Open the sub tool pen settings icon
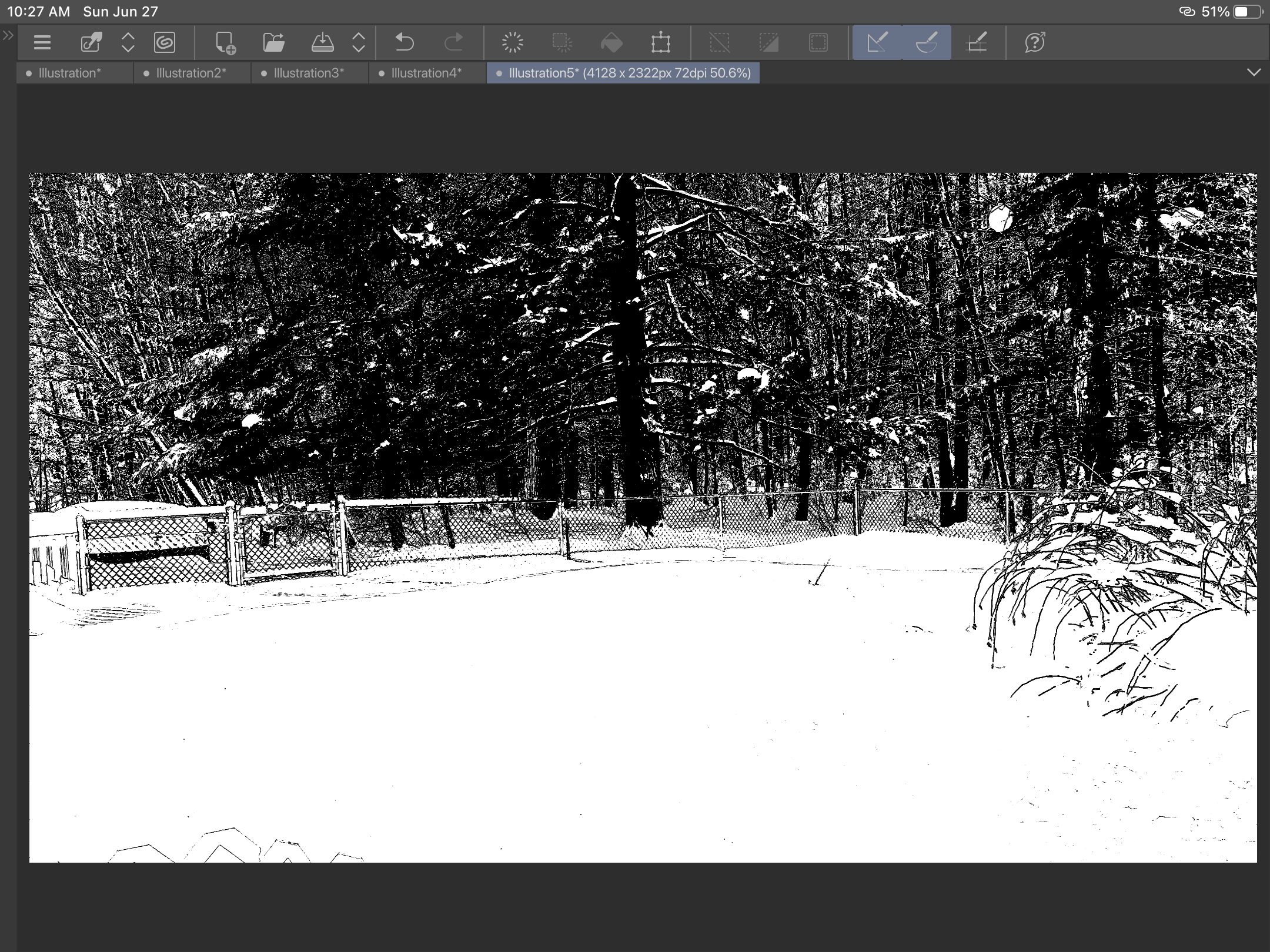 [x=91, y=42]
